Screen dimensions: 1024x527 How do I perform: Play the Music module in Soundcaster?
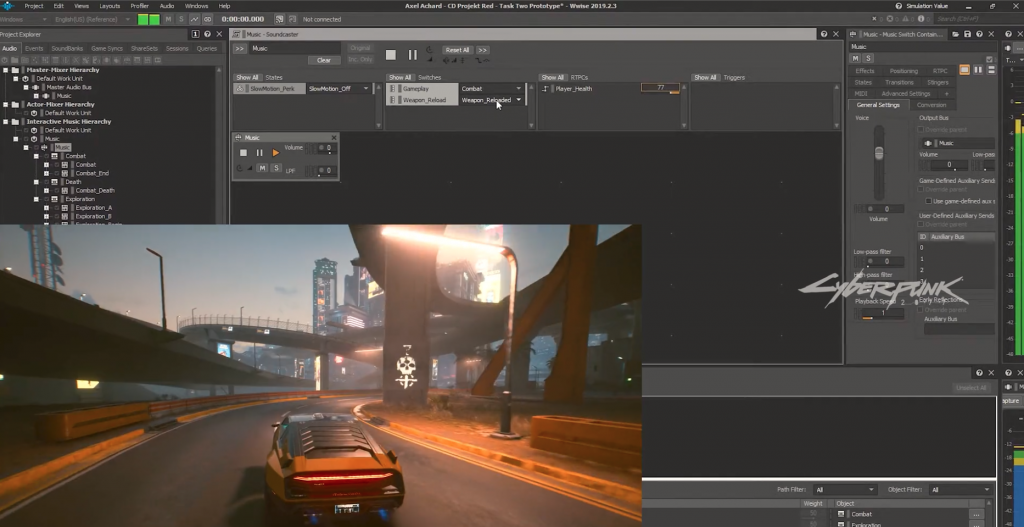(x=276, y=153)
